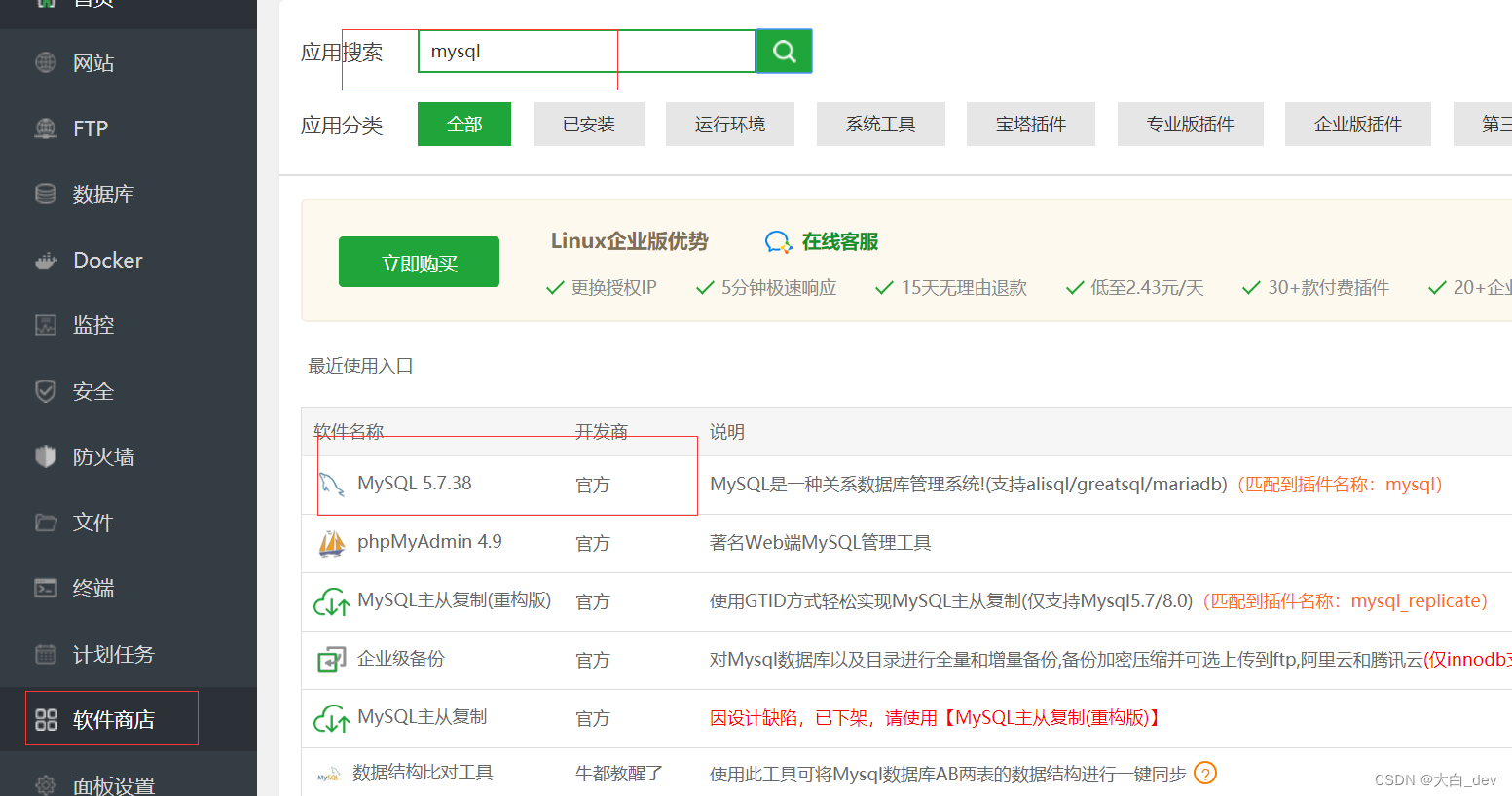1512x796 pixels.
Task: Click the 开发商 column header
Action: pos(602,431)
